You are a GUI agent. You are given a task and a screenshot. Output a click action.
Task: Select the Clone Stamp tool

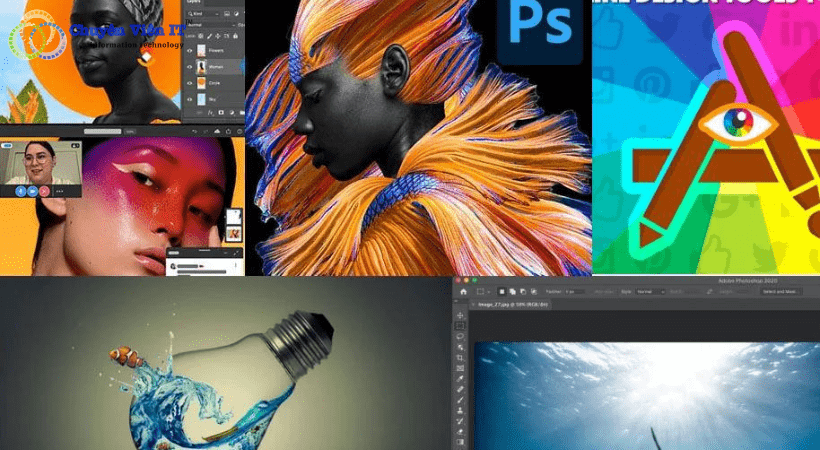(460, 410)
